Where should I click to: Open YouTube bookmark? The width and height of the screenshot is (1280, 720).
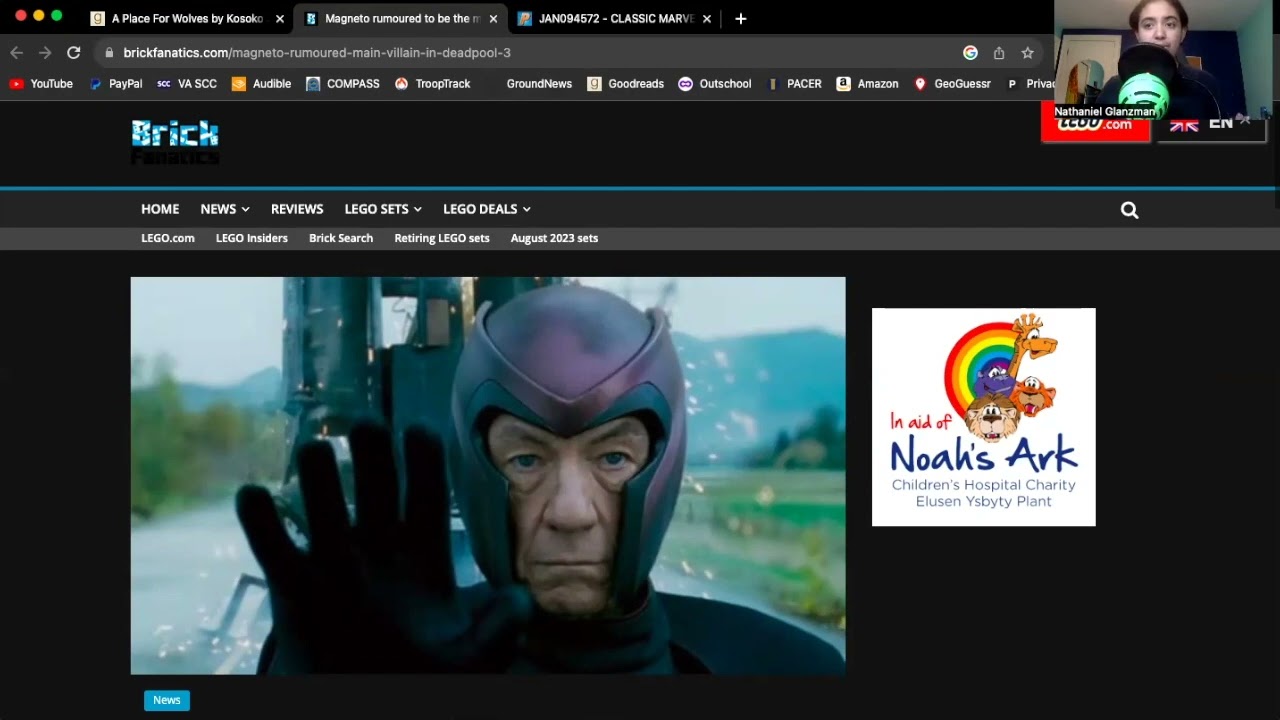tap(41, 84)
